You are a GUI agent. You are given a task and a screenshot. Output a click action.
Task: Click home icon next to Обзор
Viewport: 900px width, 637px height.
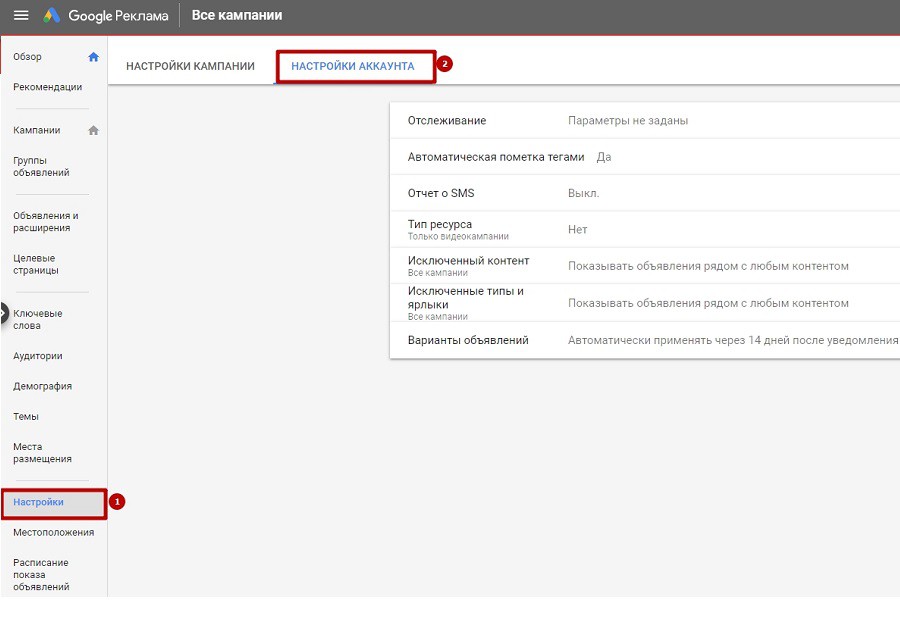[94, 57]
